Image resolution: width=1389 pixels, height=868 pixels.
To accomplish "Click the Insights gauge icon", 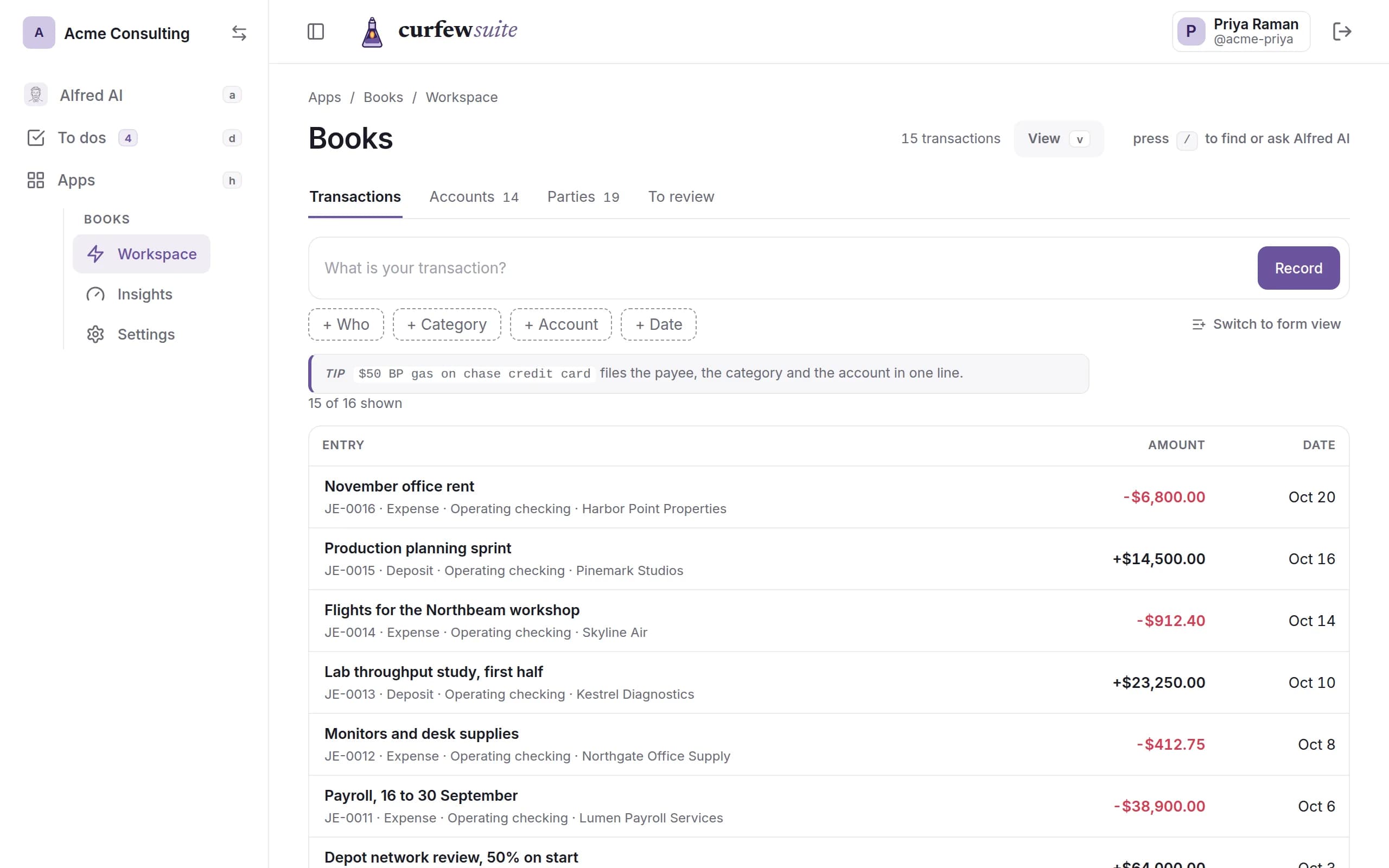I will coord(95,294).
